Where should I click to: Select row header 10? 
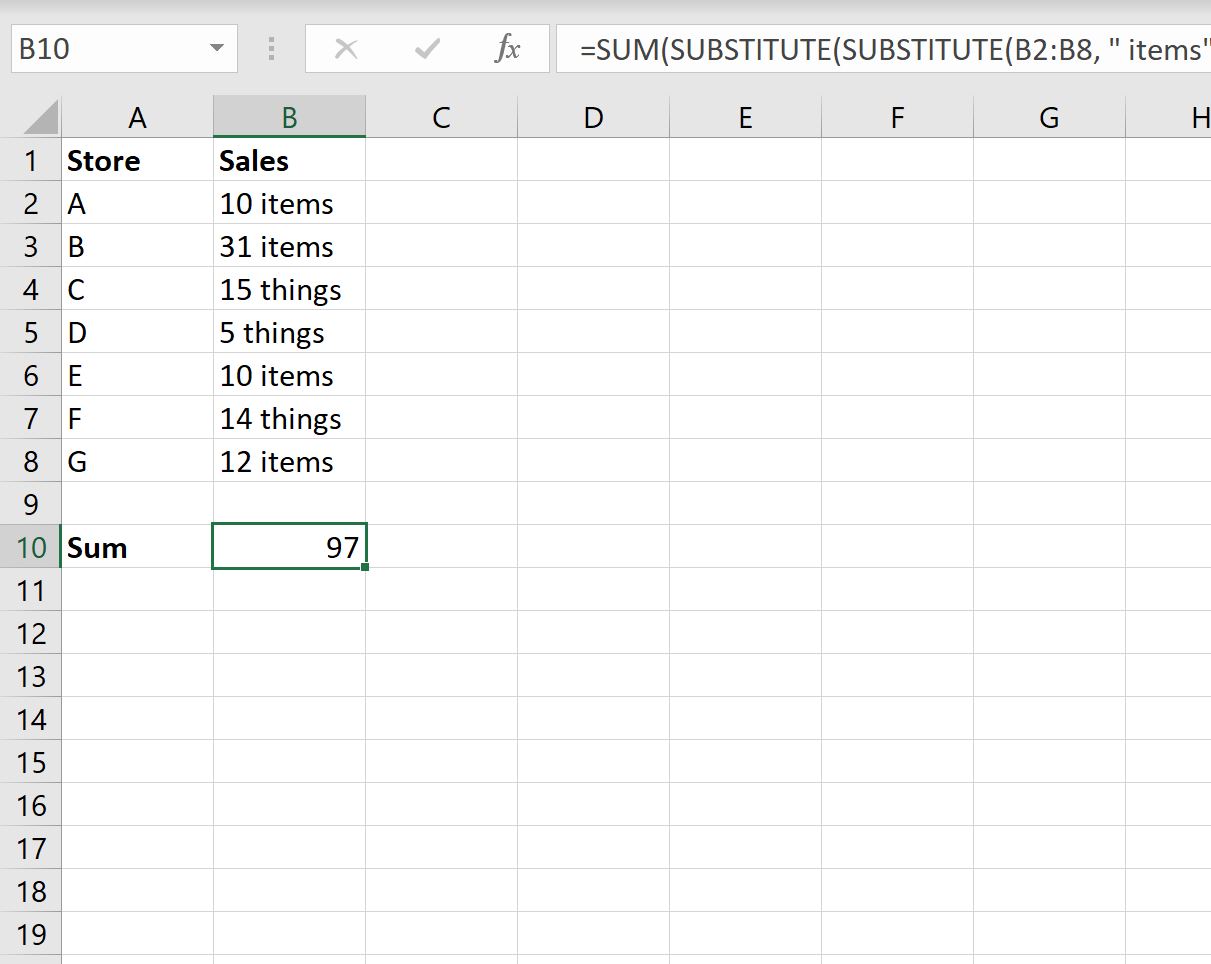31,547
